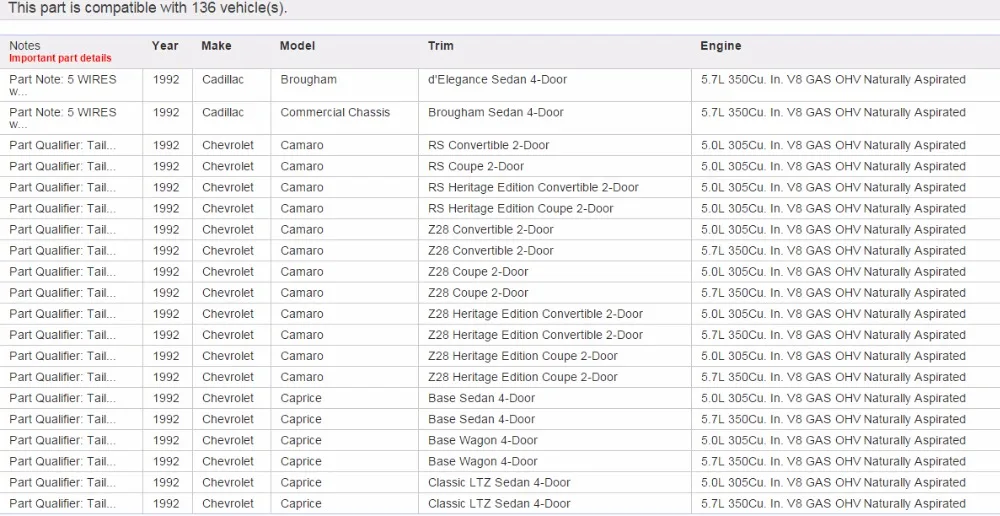Image resolution: width=1000 pixels, height=516 pixels.
Task: Click the Part Qualifier note for RS Convertible
Action: (x=62, y=145)
